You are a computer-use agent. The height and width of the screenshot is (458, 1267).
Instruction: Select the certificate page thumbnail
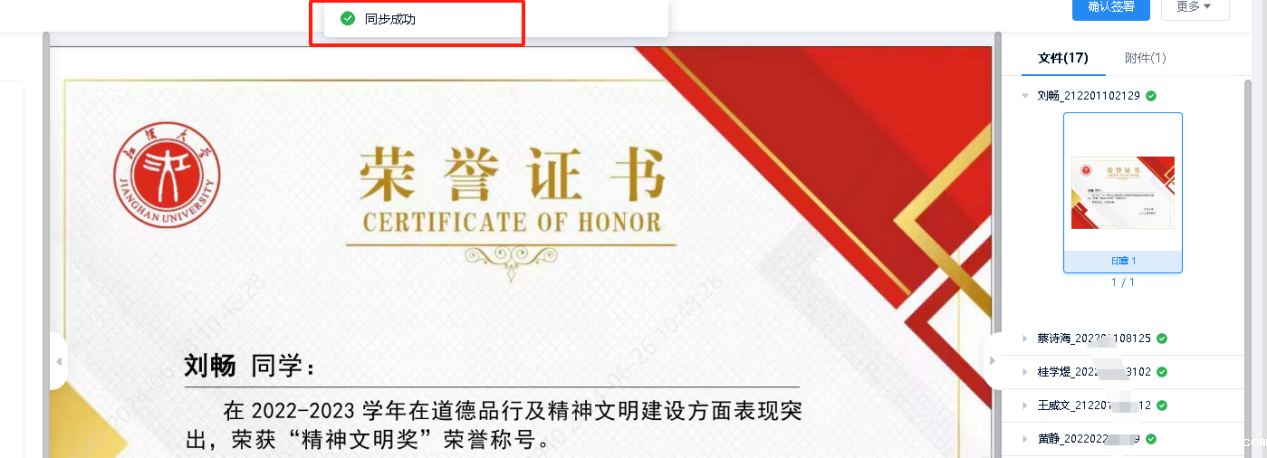tap(1122, 192)
